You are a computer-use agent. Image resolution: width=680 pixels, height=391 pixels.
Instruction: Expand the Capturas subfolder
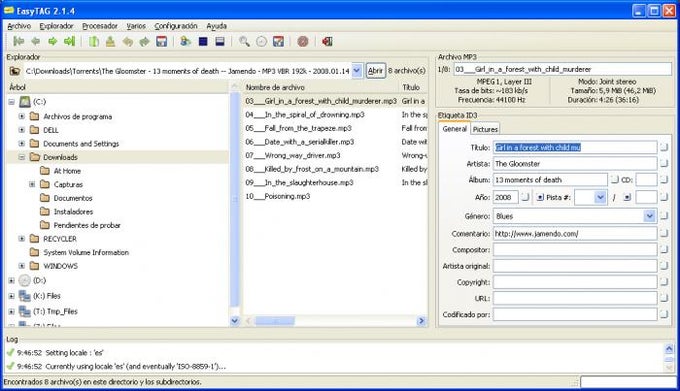click(x=32, y=184)
